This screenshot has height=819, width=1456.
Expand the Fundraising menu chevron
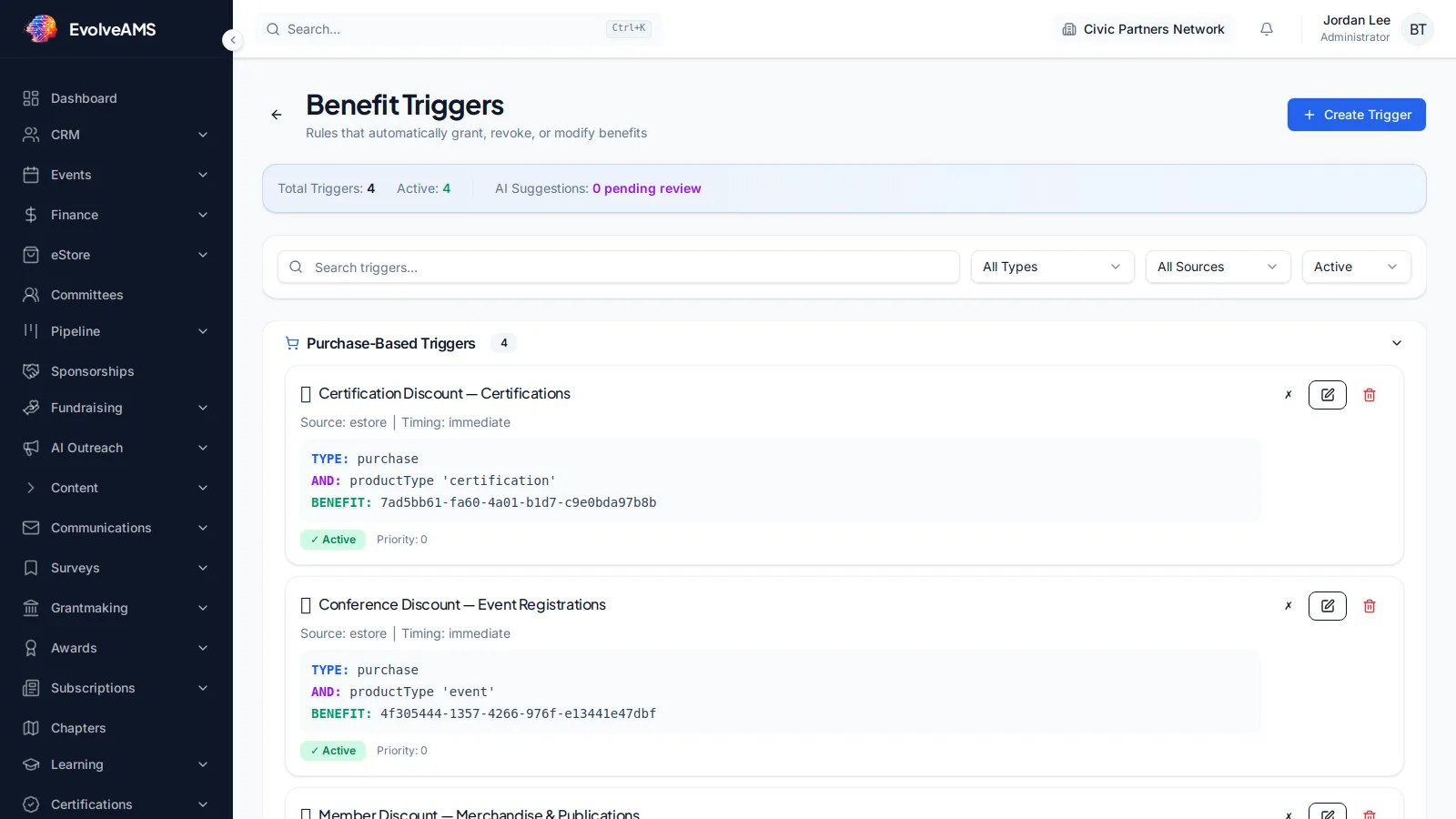[203, 408]
